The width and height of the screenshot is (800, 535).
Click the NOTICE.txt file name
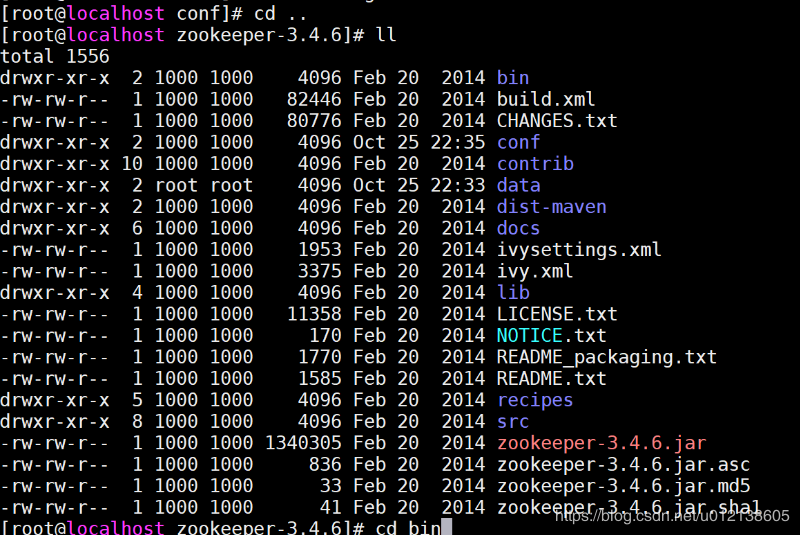(x=551, y=335)
